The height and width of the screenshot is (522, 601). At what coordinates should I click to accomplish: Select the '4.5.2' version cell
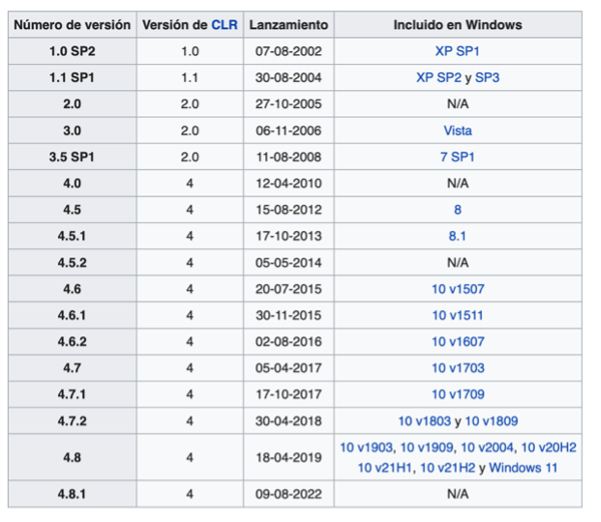point(72,263)
